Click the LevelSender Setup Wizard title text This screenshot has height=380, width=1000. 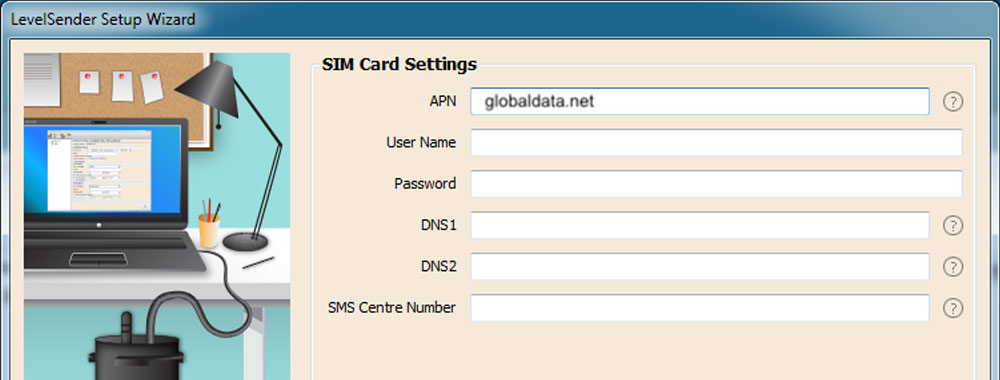point(103,19)
